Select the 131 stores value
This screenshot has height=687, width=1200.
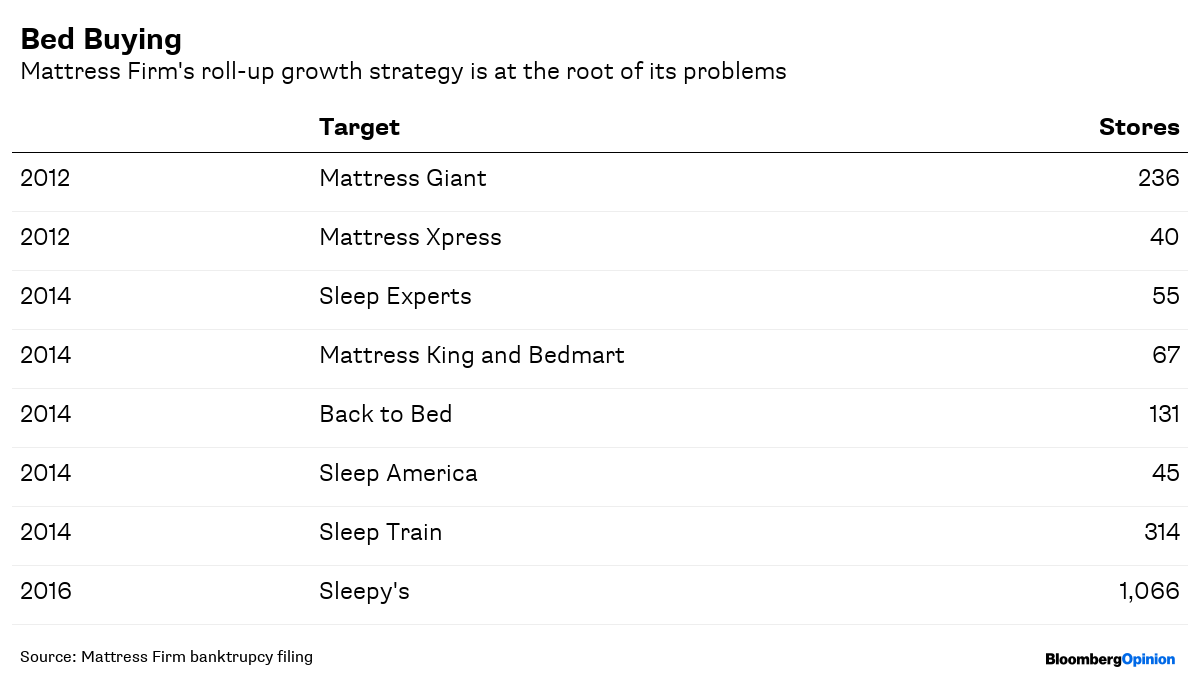(x=1164, y=414)
